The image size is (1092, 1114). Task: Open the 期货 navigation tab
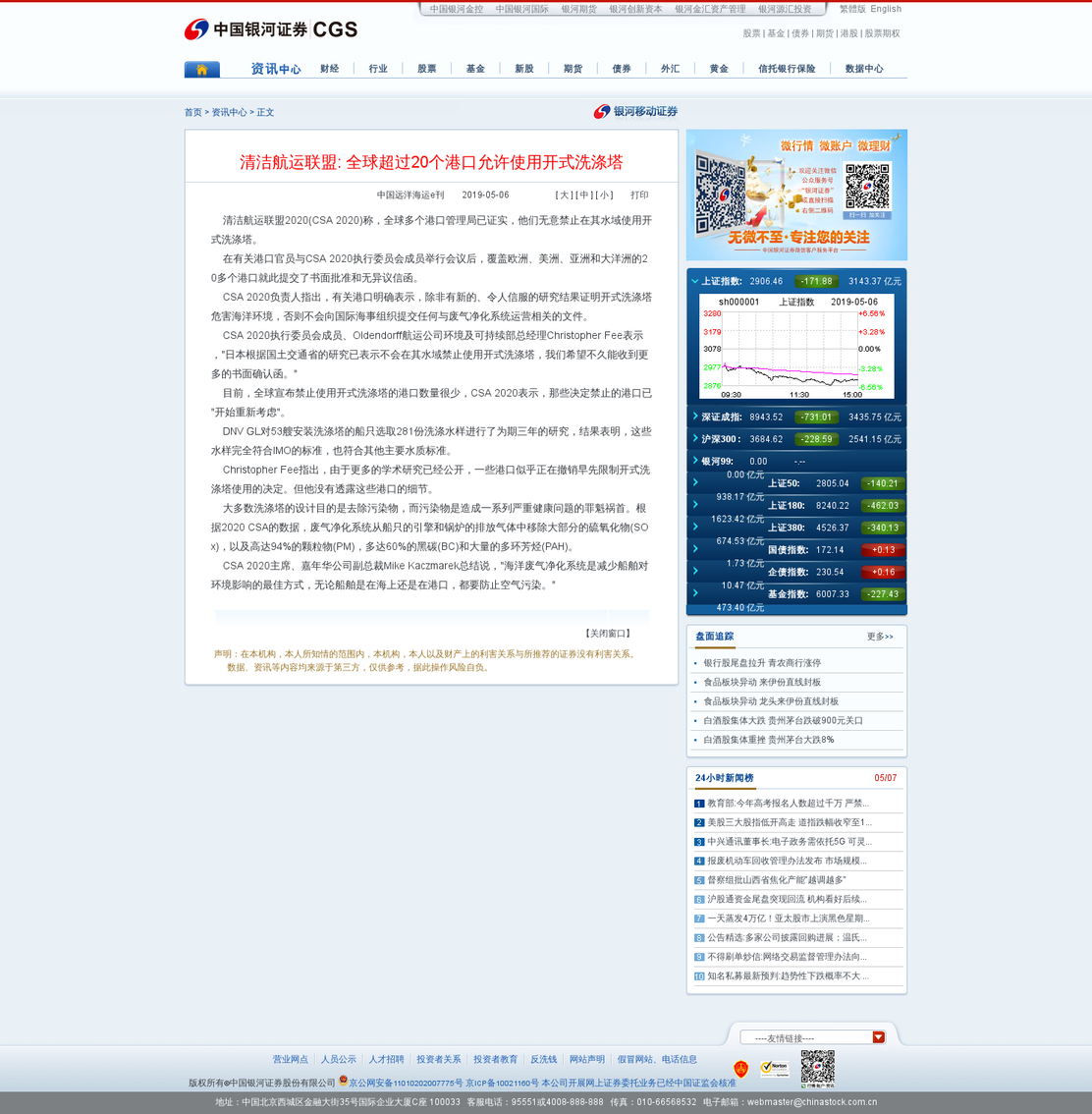coord(573,69)
